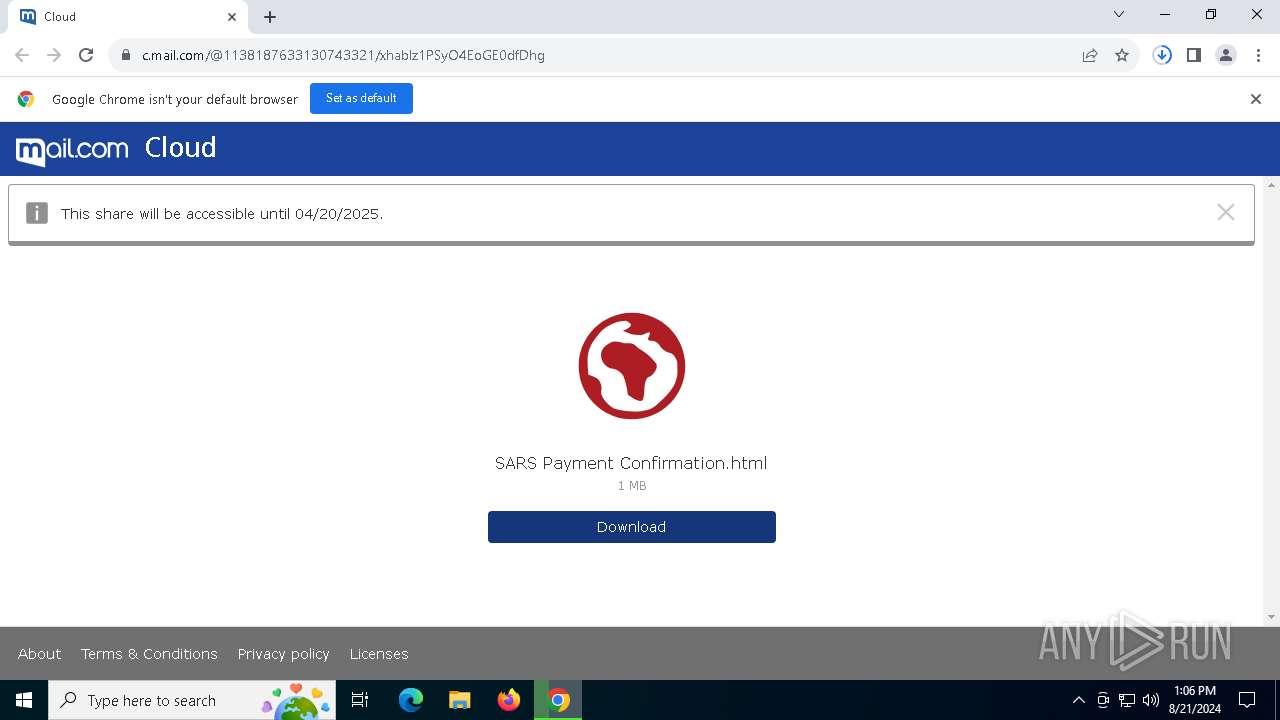Open Chrome profile avatar
1280x720 pixels.
coord(1226,55)
